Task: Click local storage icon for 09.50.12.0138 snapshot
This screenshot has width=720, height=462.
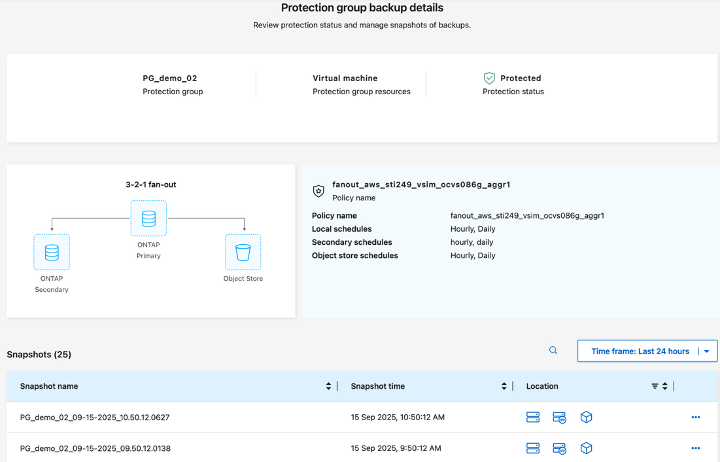Action: click(533, 448)
